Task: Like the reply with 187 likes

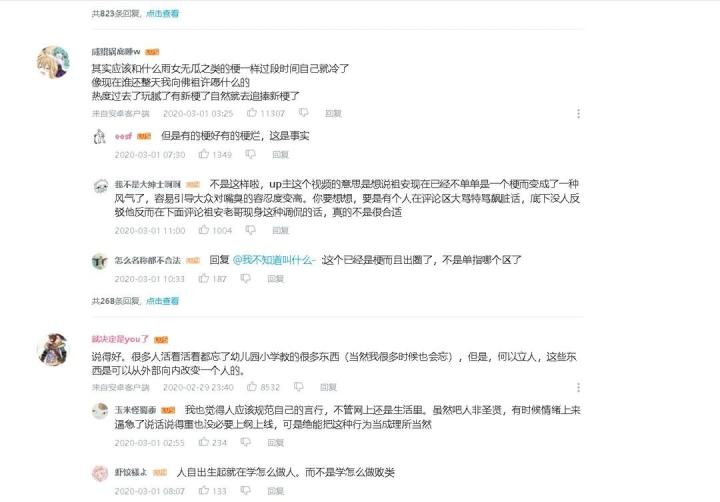Action: click(x=203, y=278)
